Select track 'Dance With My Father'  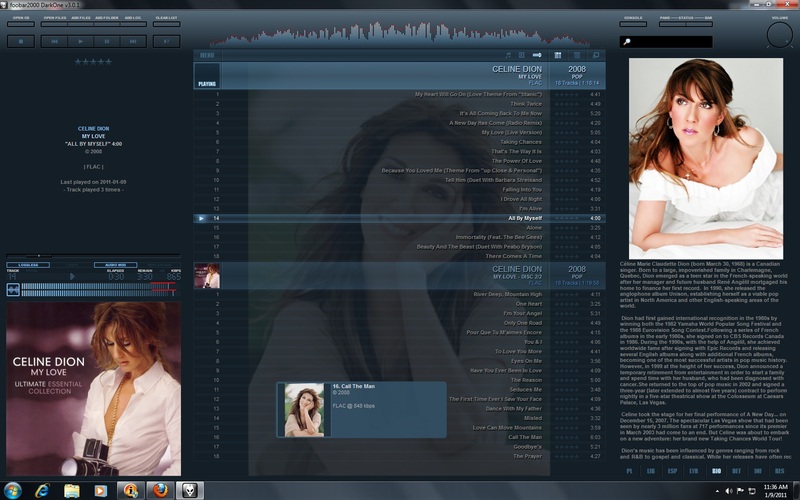tap(399, 408)
